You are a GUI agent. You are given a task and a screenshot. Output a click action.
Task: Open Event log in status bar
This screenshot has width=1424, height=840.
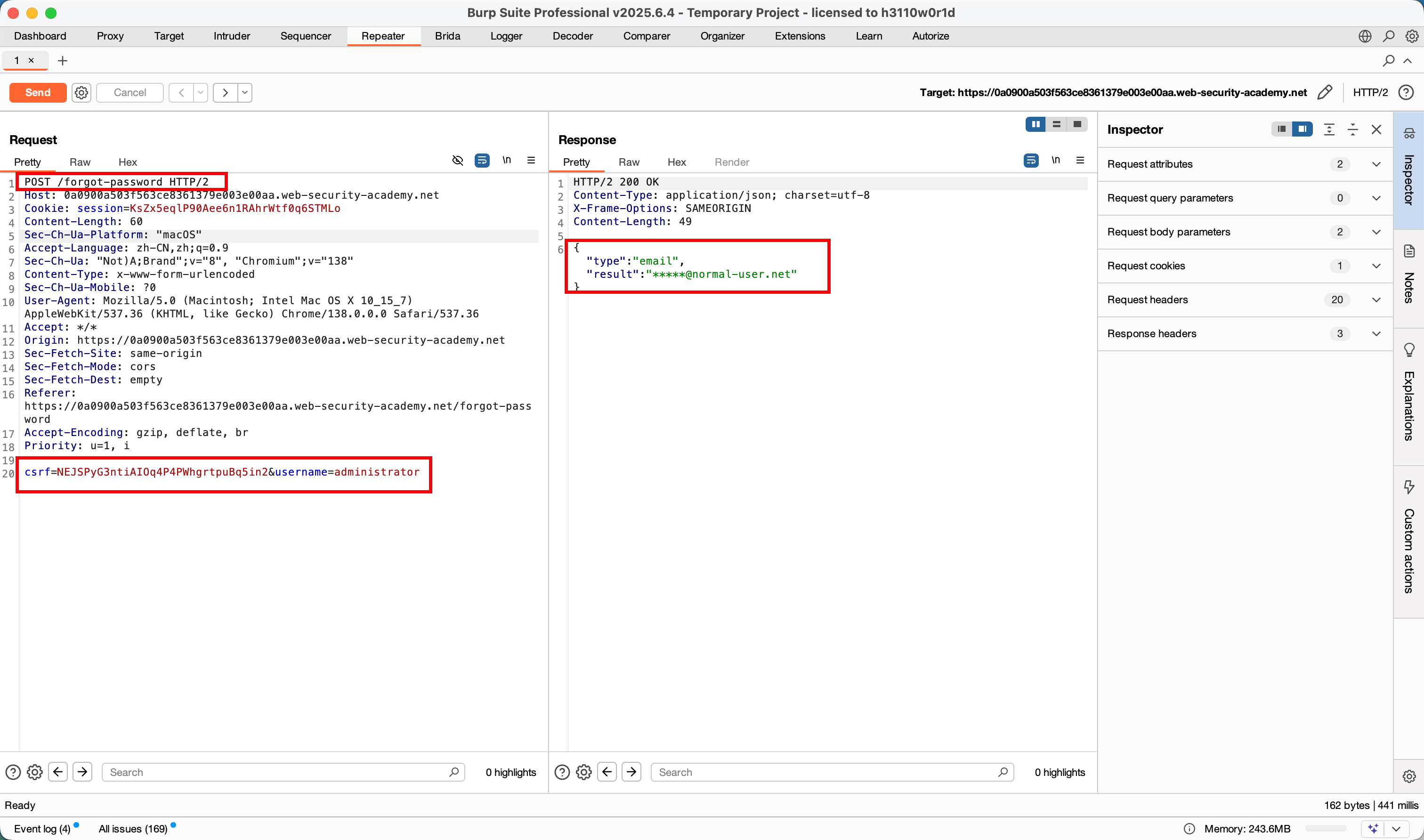(x=42, y=829)
